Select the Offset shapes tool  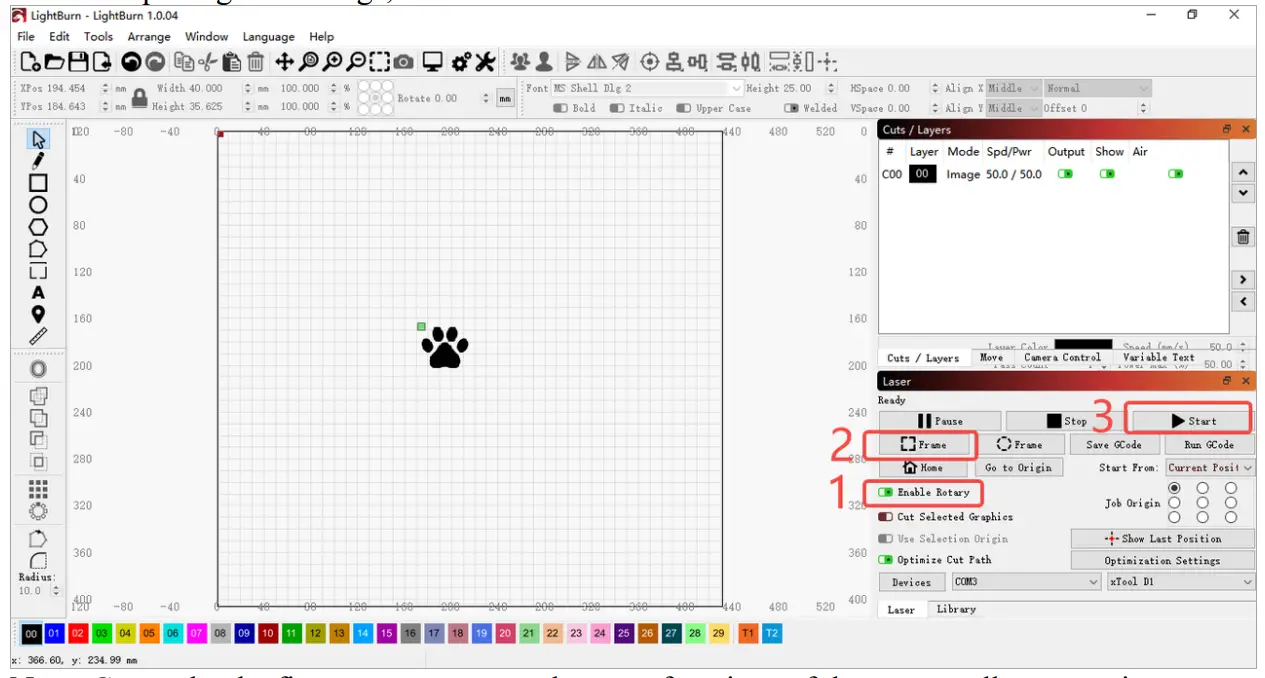38,368
